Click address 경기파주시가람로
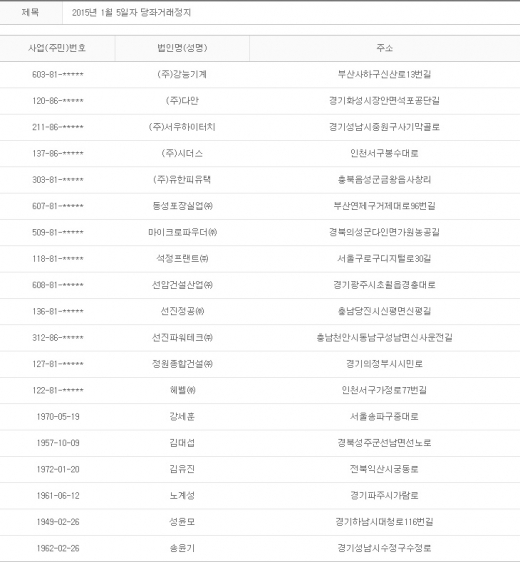 click(x=385, y=495)
